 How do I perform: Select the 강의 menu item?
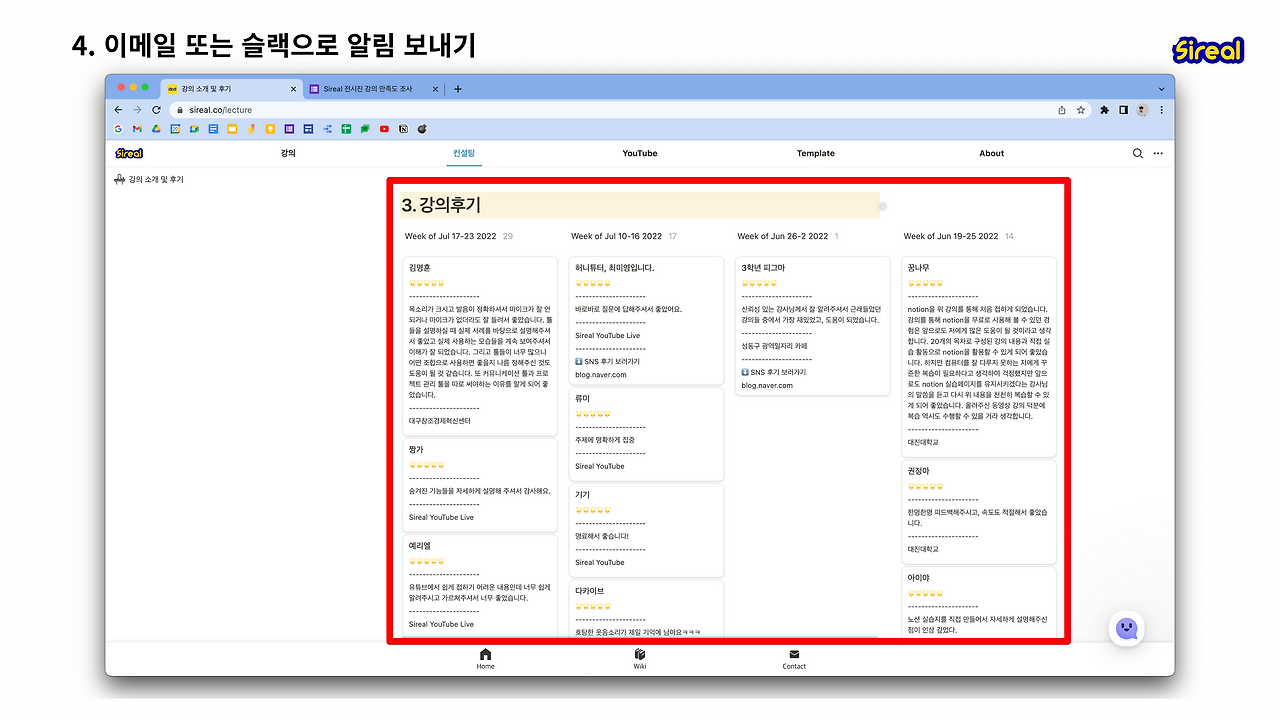(288, 154)
